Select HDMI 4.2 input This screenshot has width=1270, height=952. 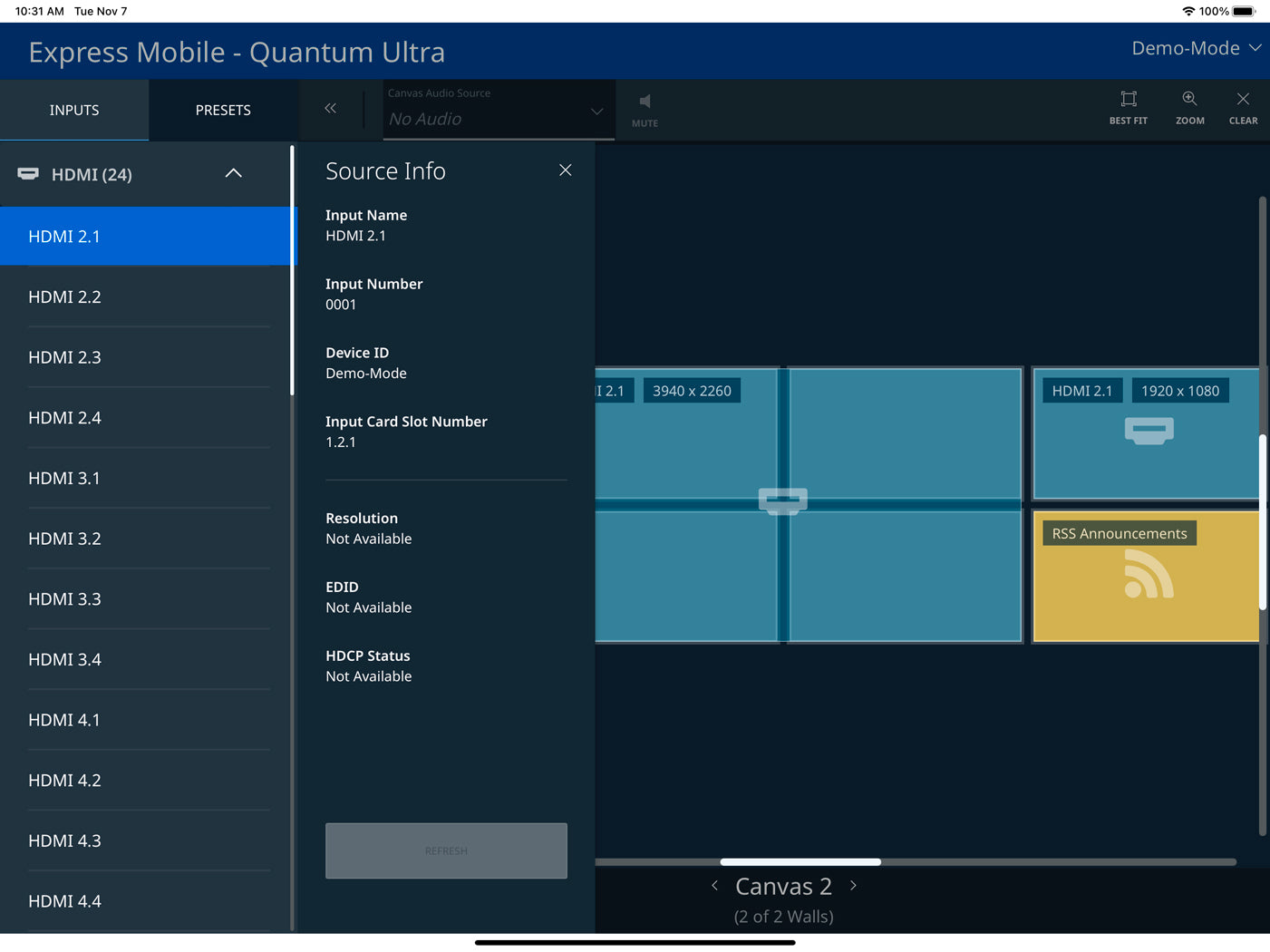[149, 780]
